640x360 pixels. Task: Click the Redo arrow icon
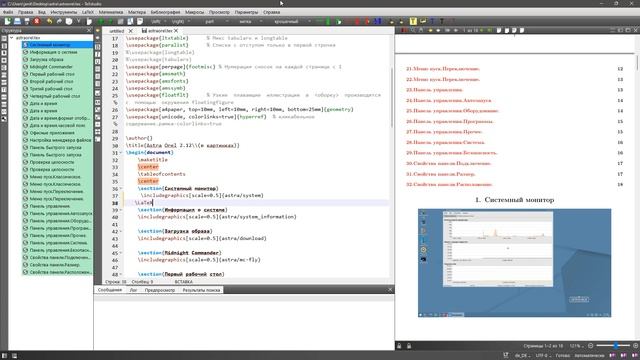tap(59, 21)
